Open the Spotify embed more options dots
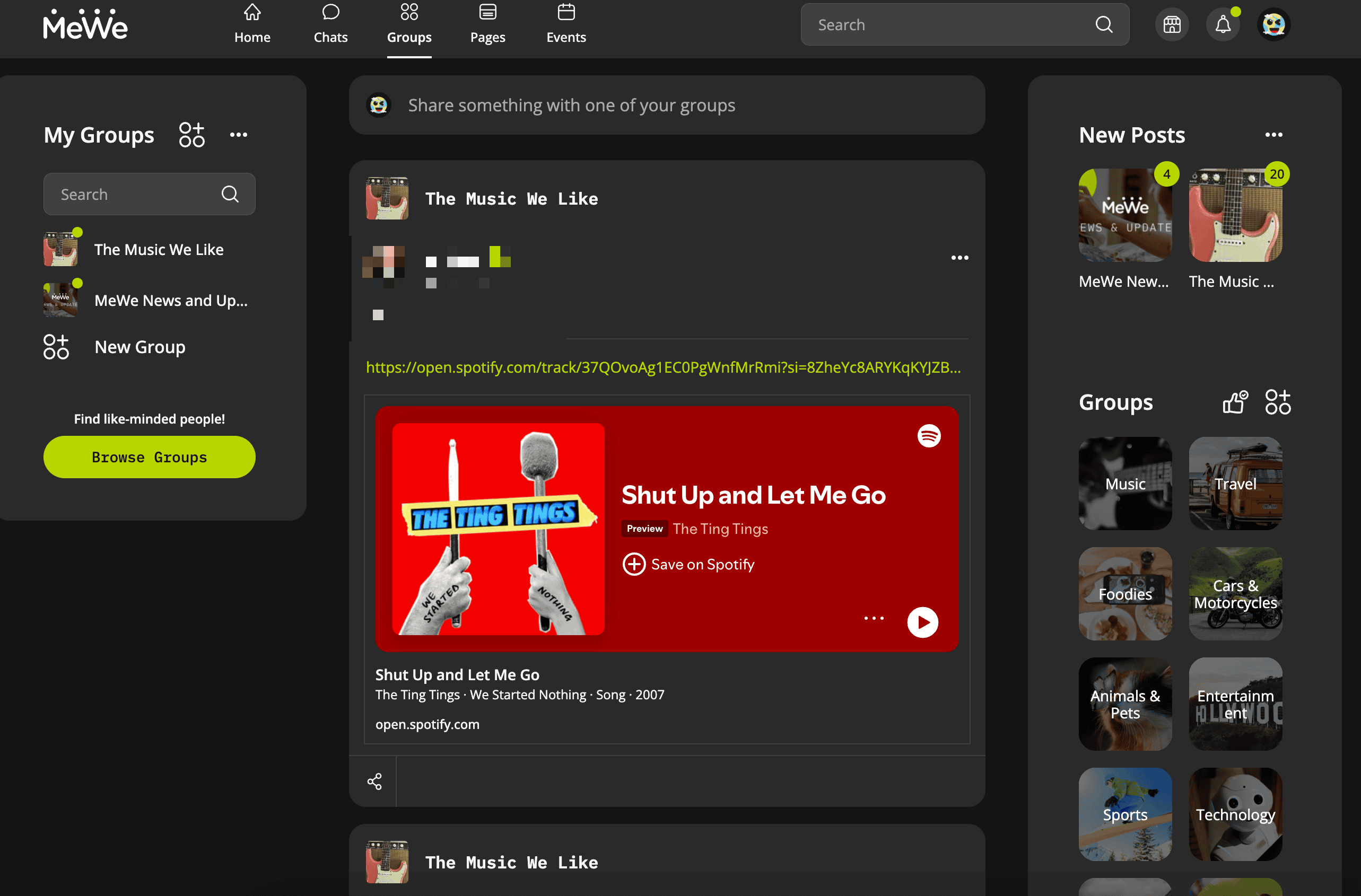 [x=874, y=618]
